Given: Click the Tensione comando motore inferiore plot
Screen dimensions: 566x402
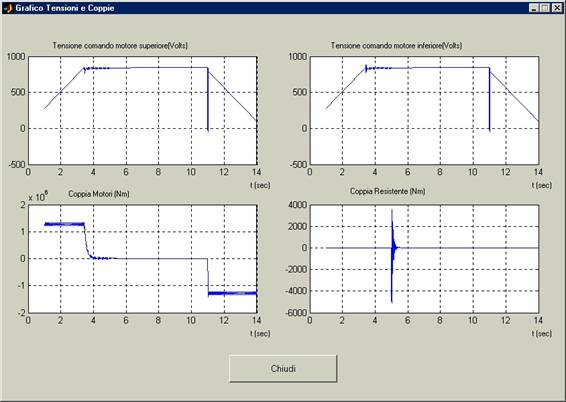Looking at the screenshot, I should point(424,110).
